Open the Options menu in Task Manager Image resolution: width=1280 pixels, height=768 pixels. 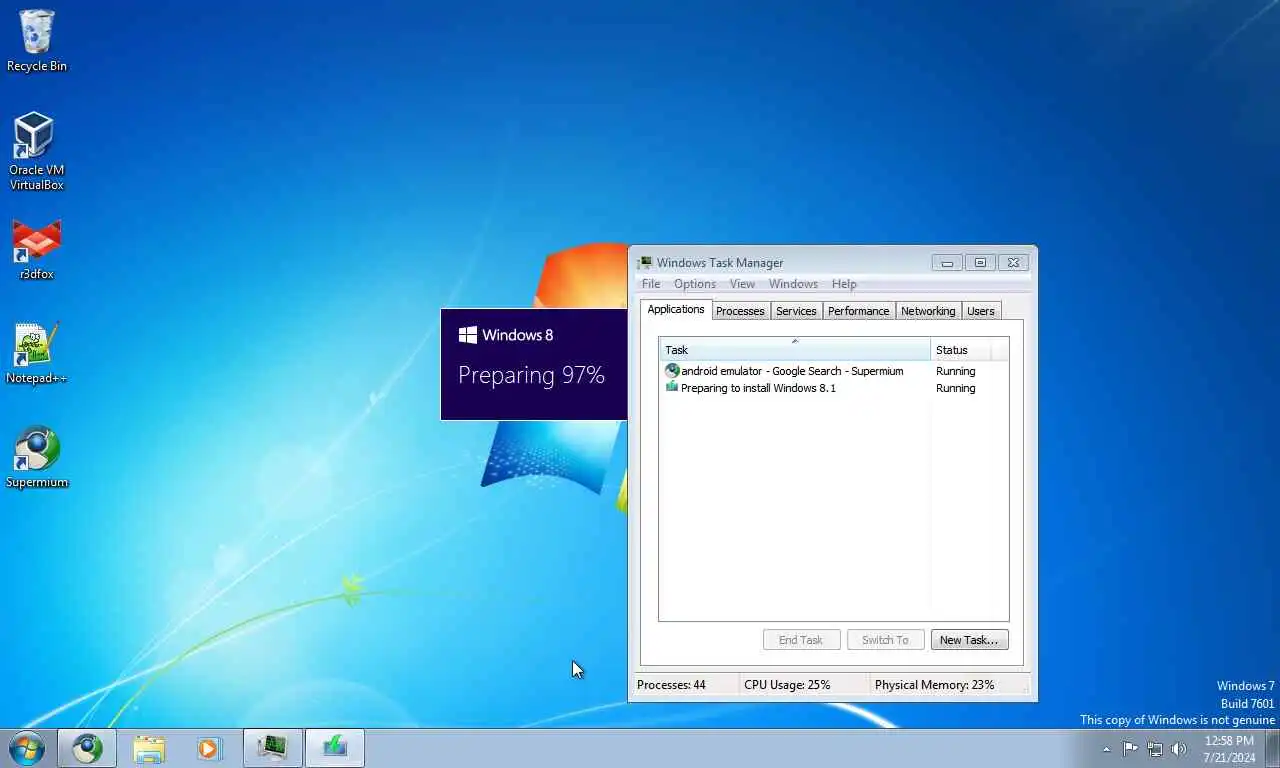tap(695, 284)
